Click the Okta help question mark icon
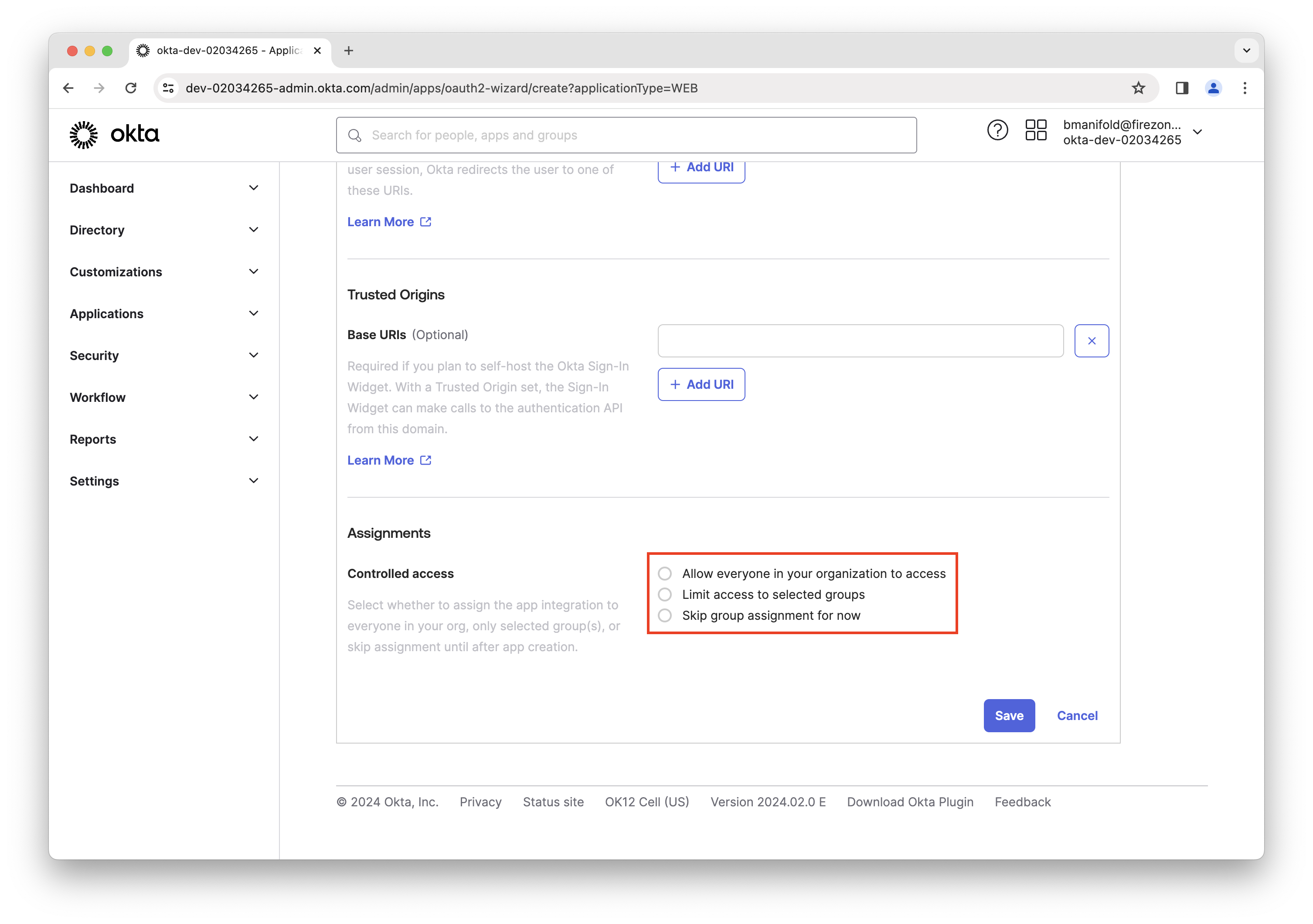Viewport: 1313px width, 924px height. (997, 130)
